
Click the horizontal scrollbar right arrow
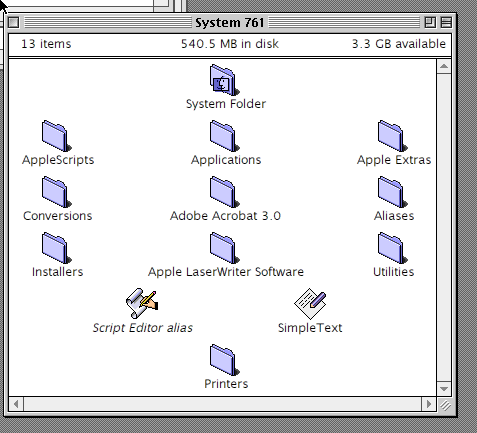429,404
